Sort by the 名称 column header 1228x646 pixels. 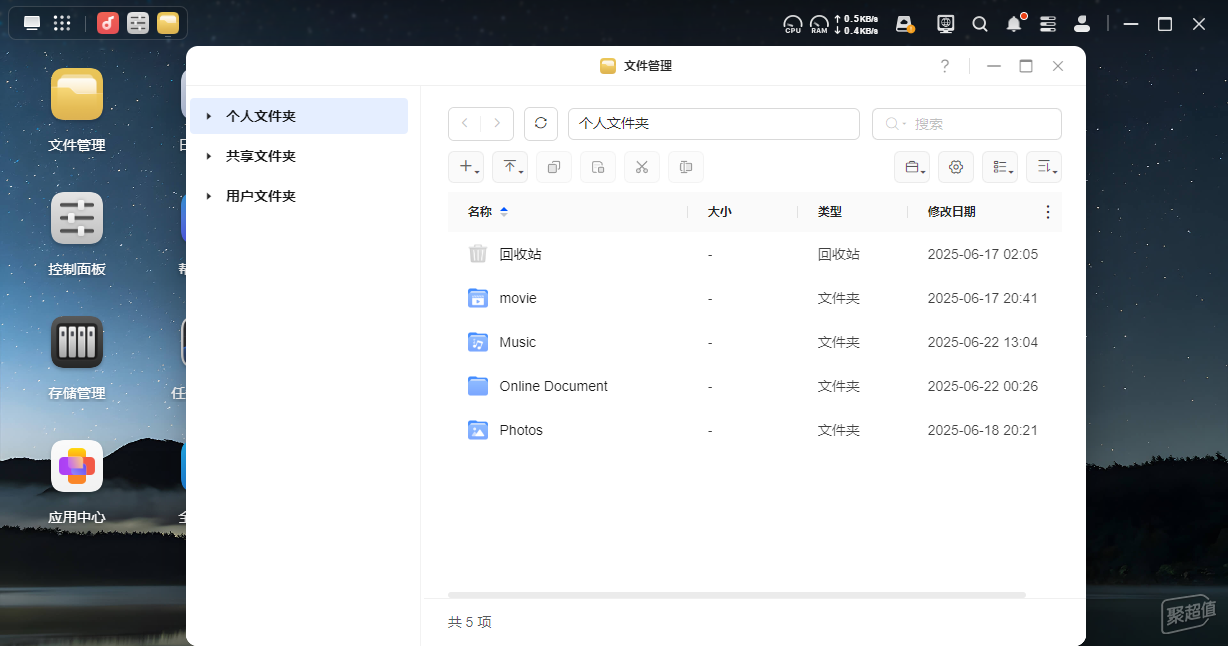coord(480,212)
